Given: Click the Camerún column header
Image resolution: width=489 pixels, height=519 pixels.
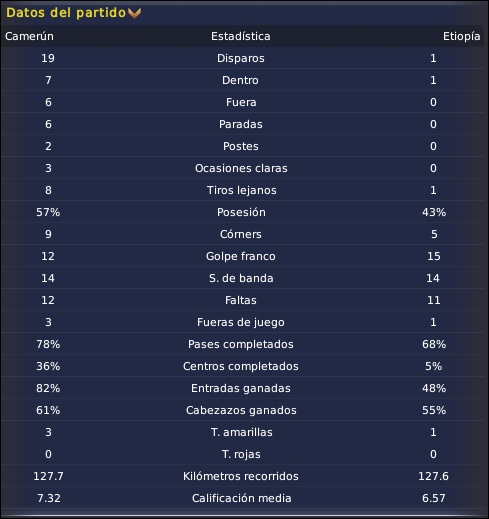Looking at the screenshot, I should tap(29, 36).
